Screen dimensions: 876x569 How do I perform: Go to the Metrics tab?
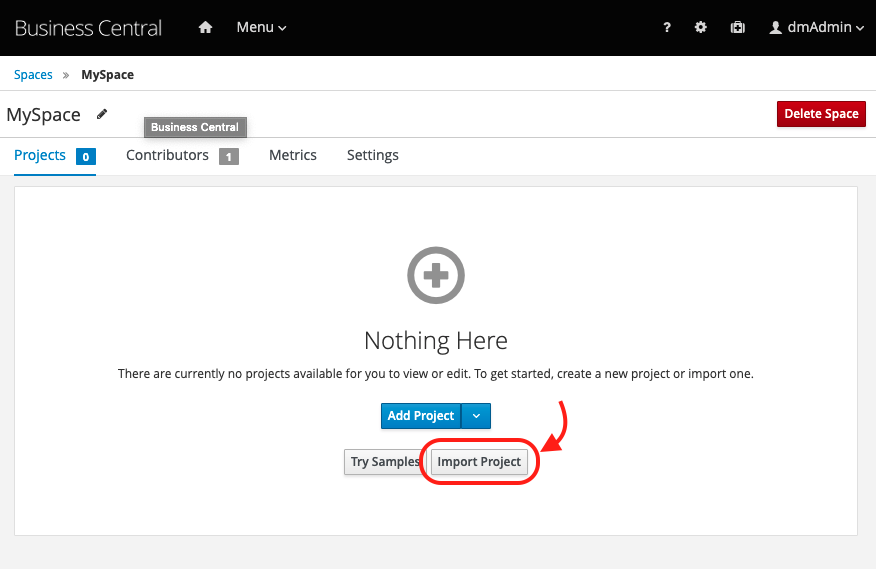pyautogui.click(x=293, y=155)
